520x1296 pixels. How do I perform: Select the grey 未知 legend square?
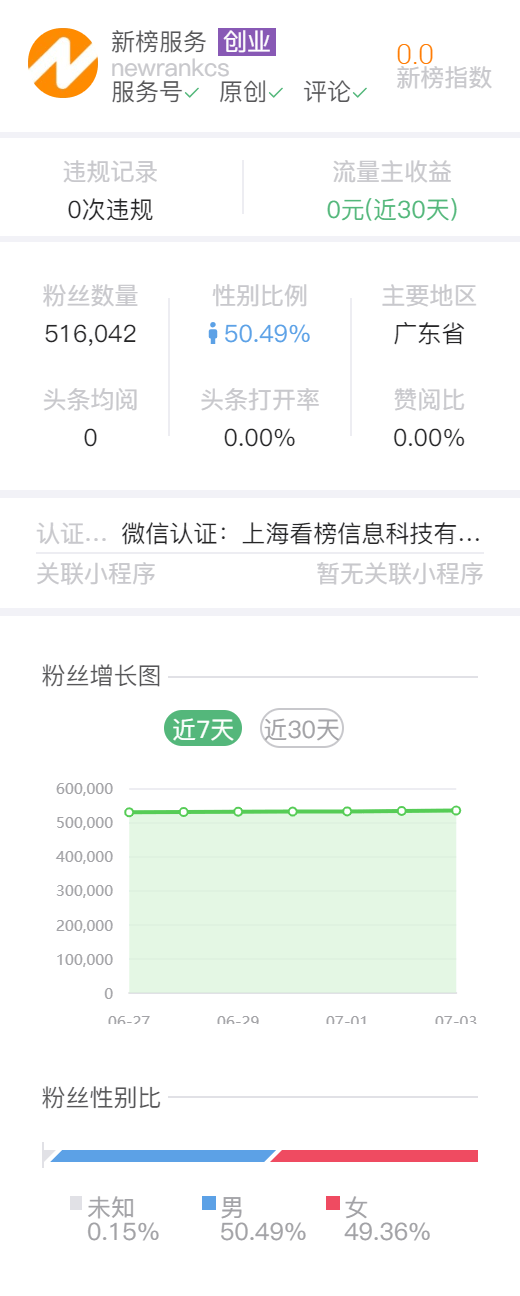click(76, 1202)
